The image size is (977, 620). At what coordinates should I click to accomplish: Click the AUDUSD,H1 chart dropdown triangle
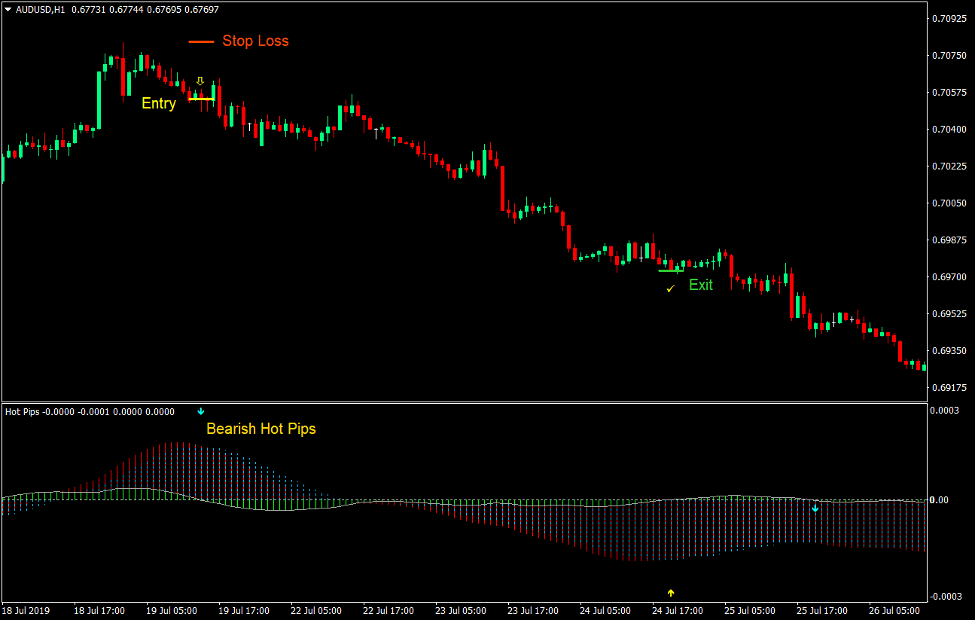pyautogui.click(x=7, y=8)
